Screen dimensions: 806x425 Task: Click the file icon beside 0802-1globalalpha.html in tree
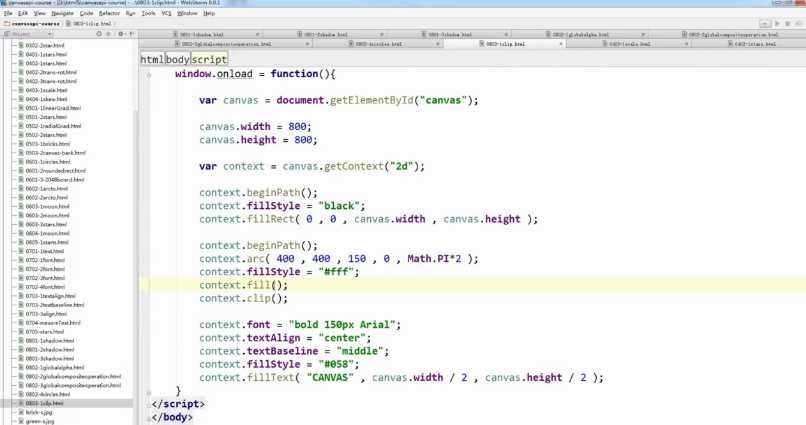21,367
